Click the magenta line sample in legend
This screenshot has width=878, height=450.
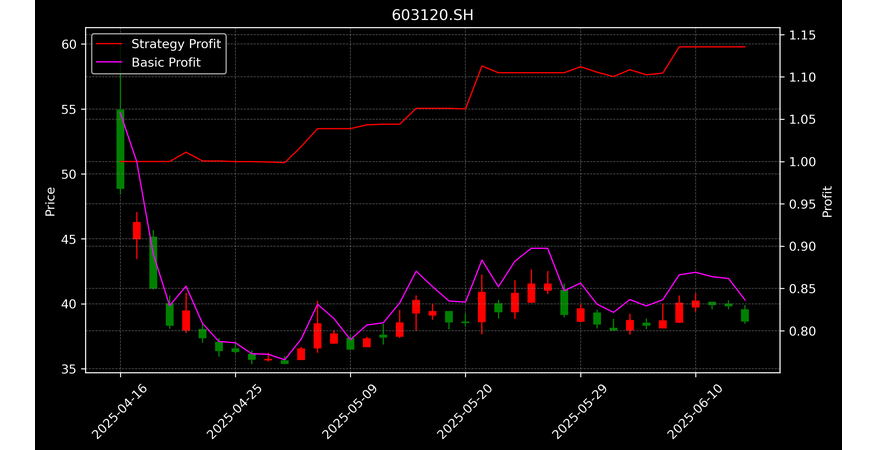[109, 62]
